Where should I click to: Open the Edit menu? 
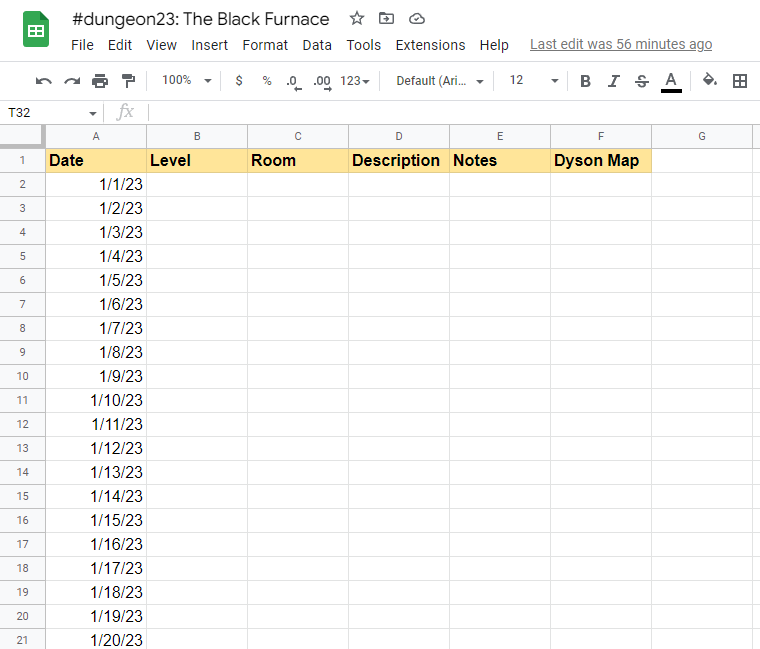pos(120,45)
